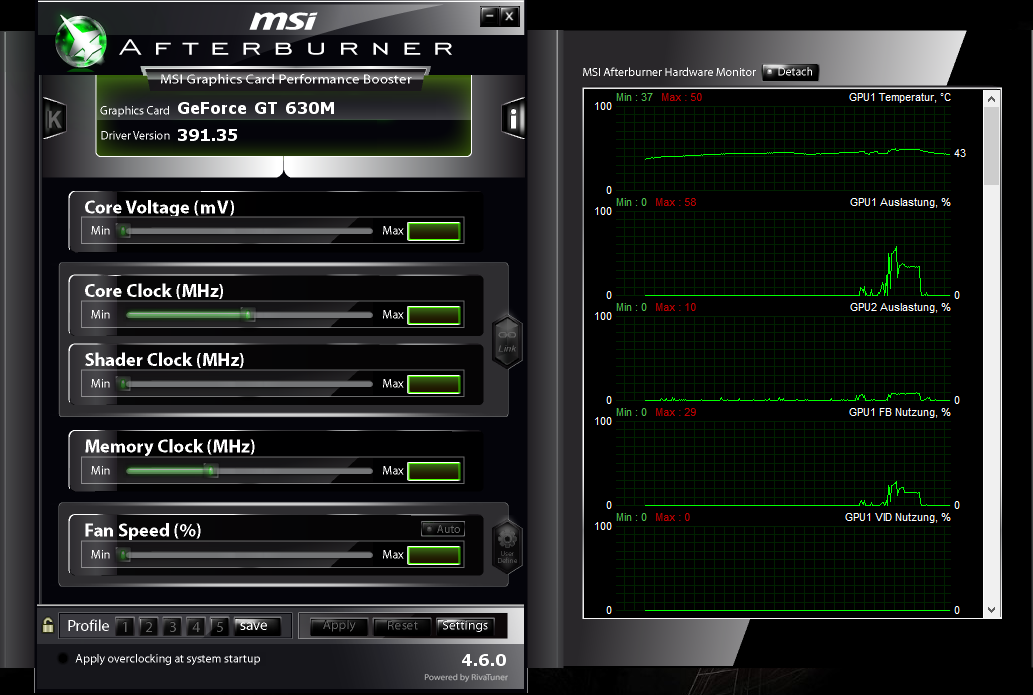Open the graphics card info panel
1033x695 pixels.
[x=513, y=119]
